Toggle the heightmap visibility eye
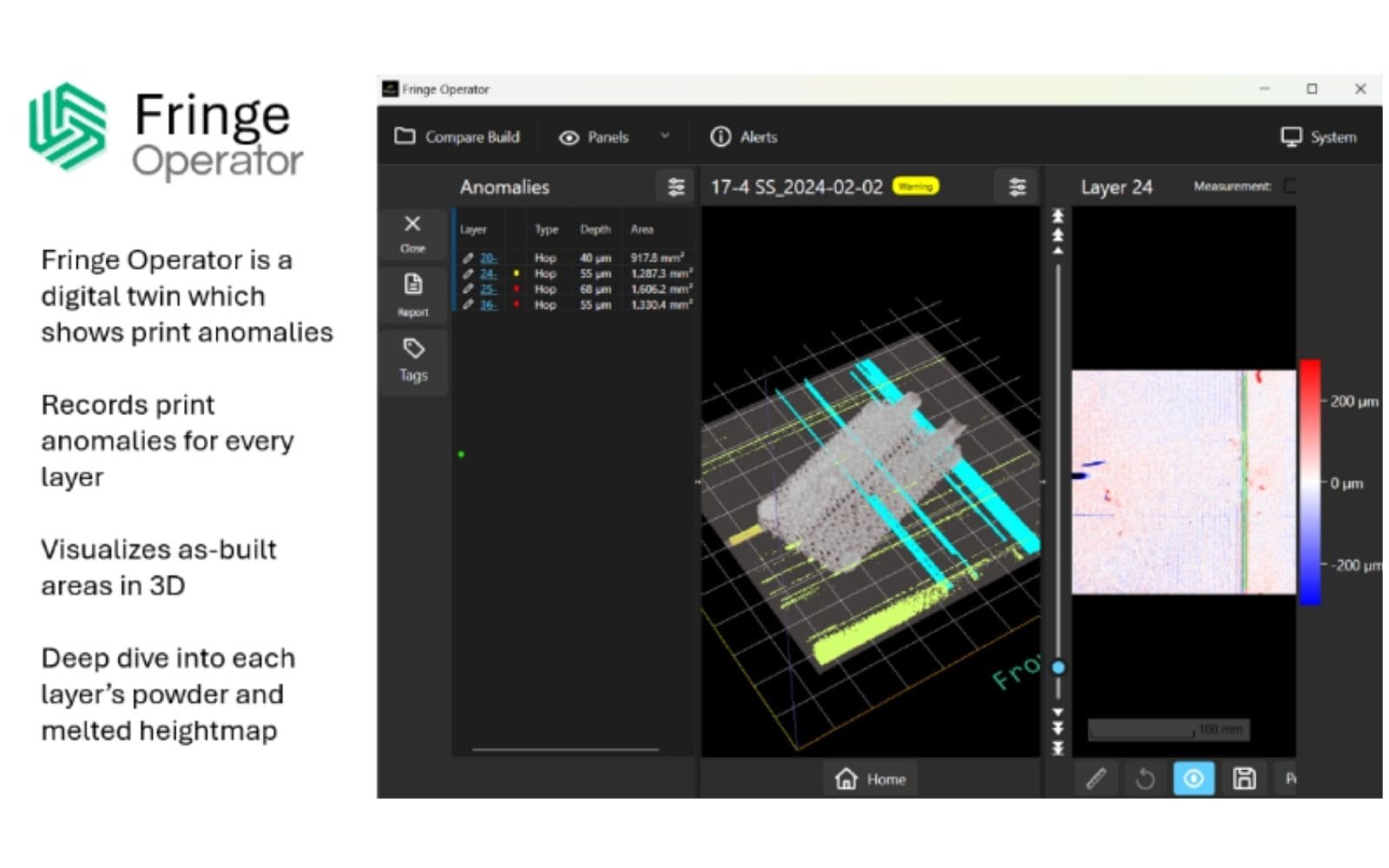The height and width of the screenshot is (868, 1389). click(x=1194, y=779)
